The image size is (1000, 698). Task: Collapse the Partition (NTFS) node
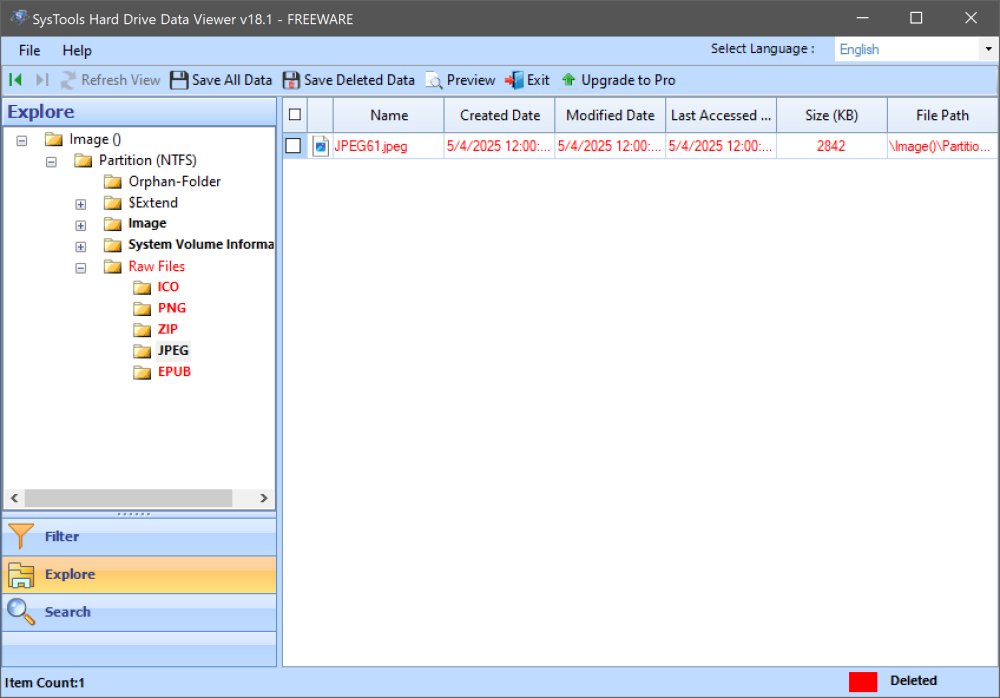[51, 162]
